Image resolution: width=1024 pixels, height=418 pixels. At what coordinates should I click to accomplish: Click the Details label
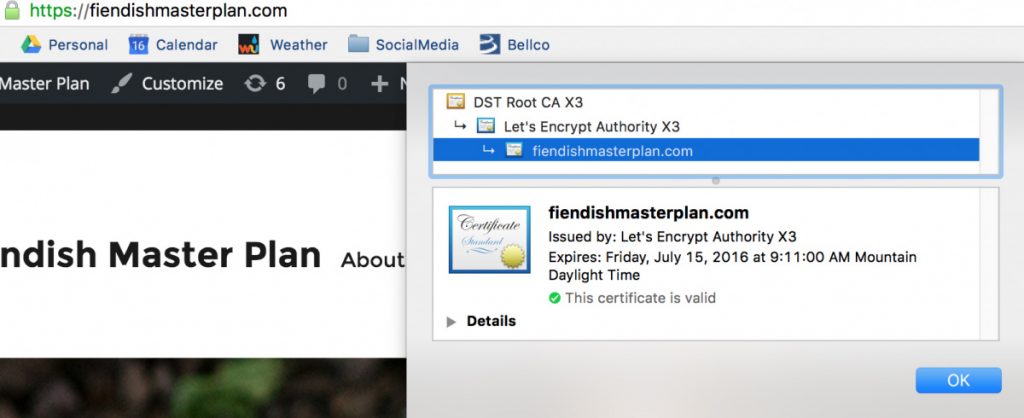[491, 321]
